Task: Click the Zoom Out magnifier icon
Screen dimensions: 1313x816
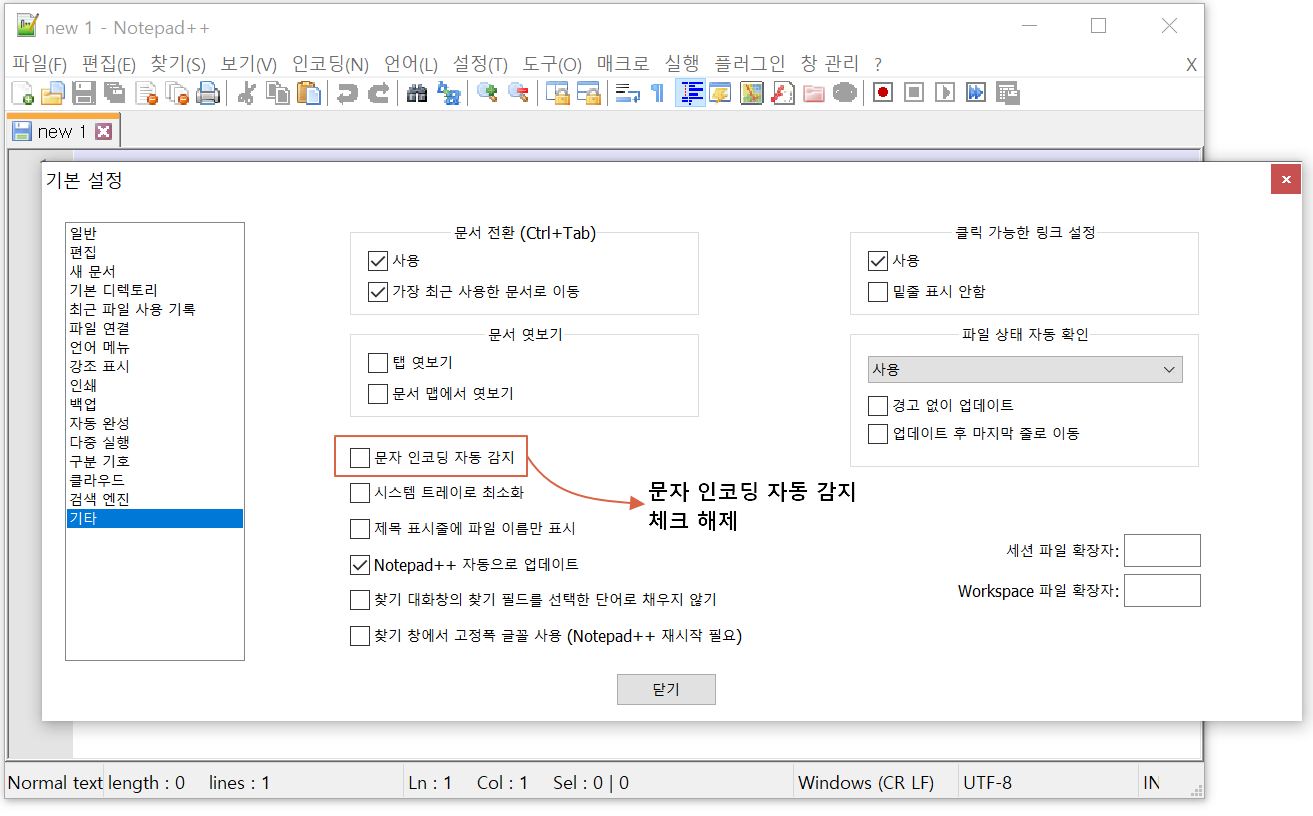Action: pyautogui.click(x=518, y=94)
